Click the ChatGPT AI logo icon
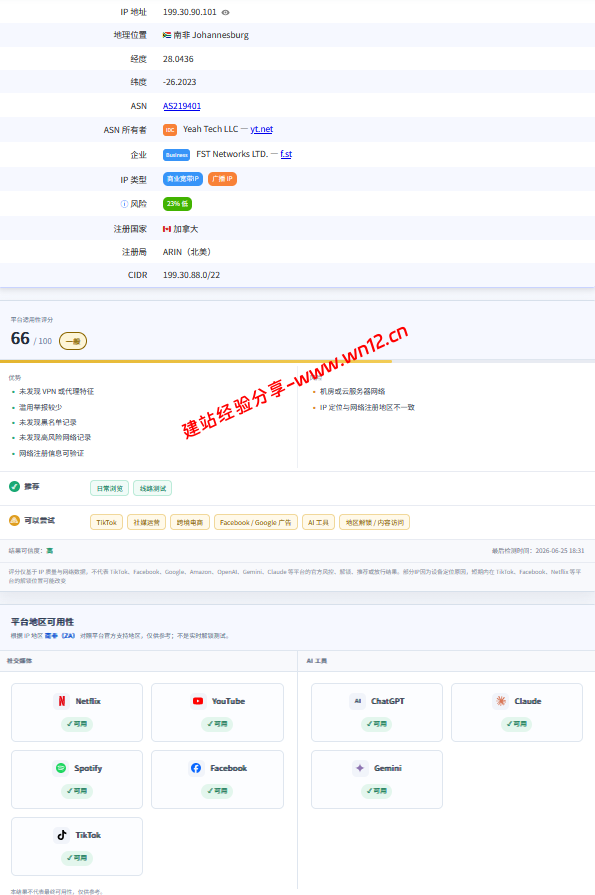595x895 pixels. [357, 701]
